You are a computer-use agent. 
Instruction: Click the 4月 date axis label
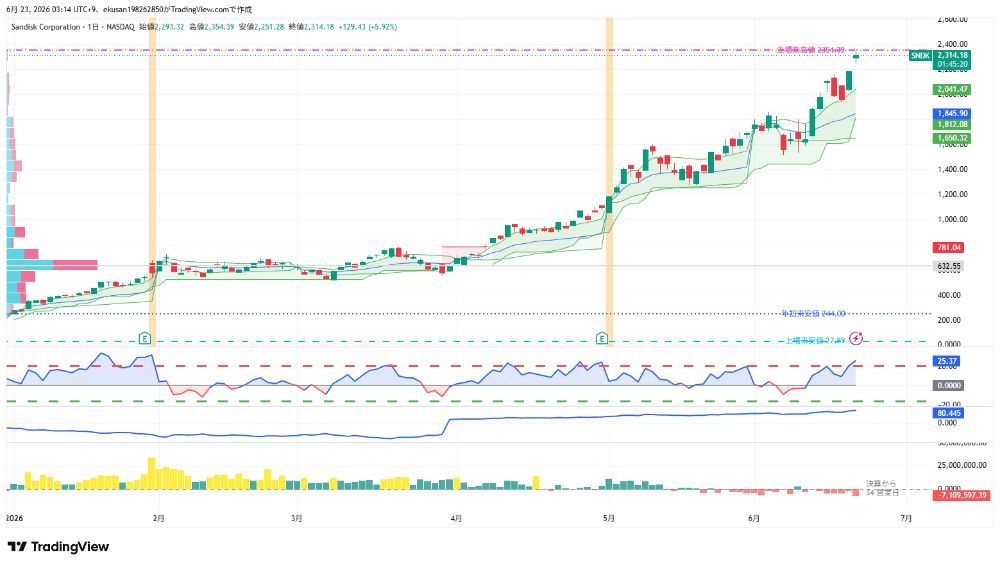tap(456, 518)
